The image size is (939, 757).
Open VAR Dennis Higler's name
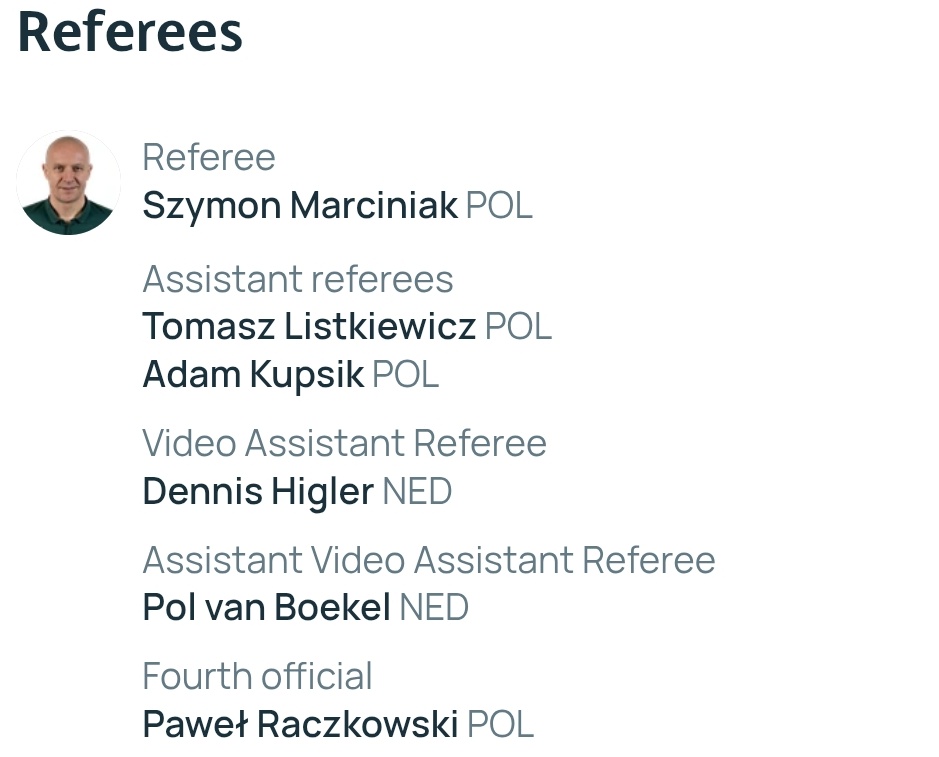click(258, 492)
